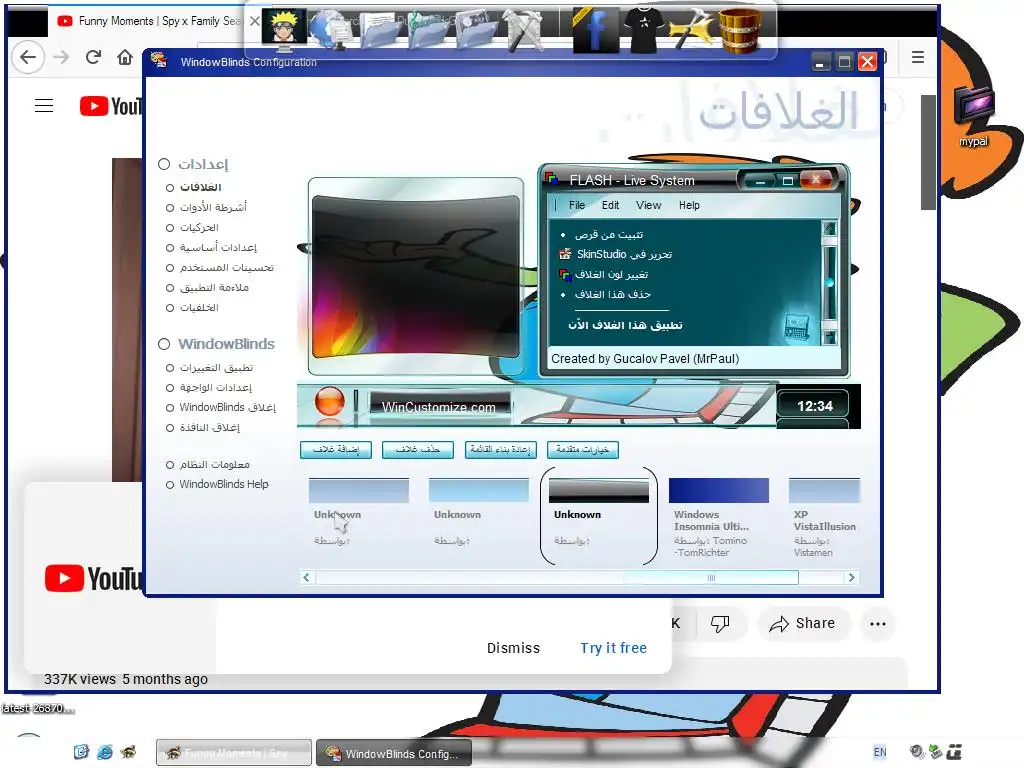
Task: Select the highlighted black Unknown skin
Action: point(598,516)
